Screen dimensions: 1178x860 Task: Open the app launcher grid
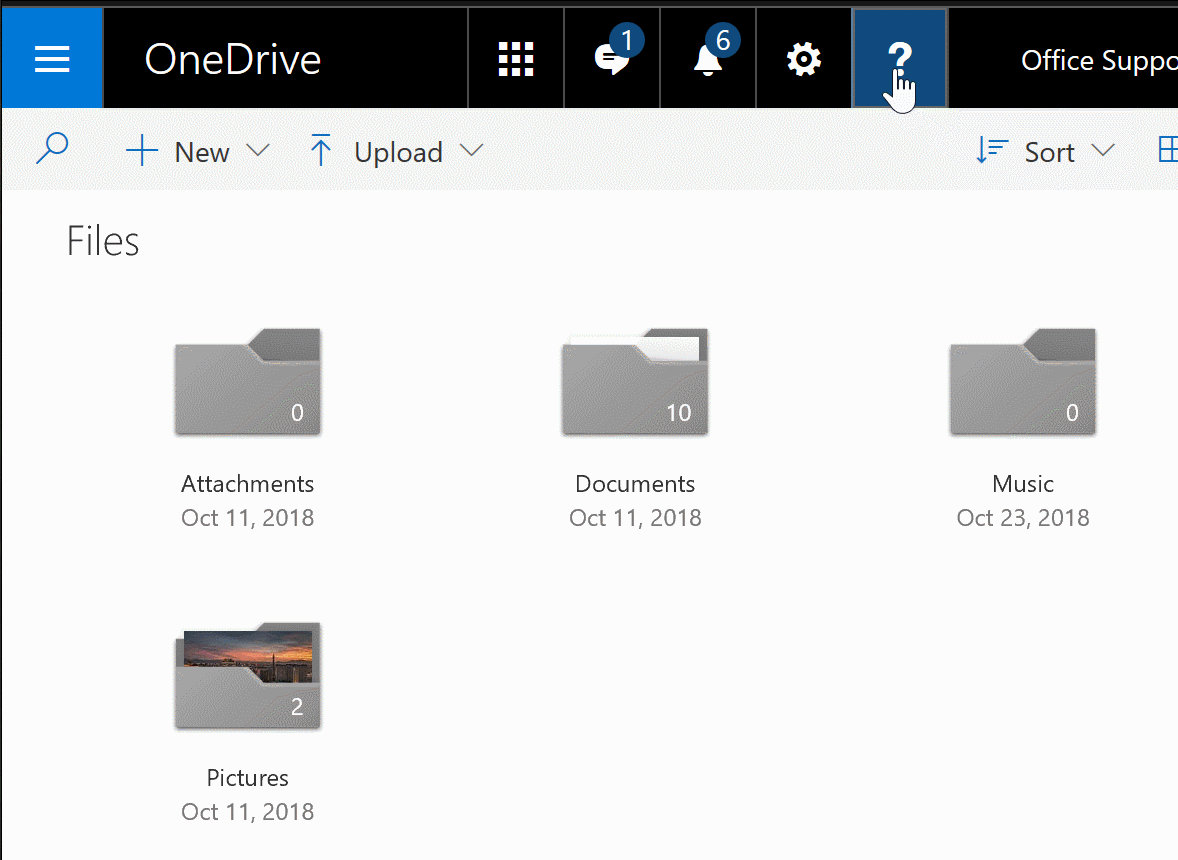516,59
